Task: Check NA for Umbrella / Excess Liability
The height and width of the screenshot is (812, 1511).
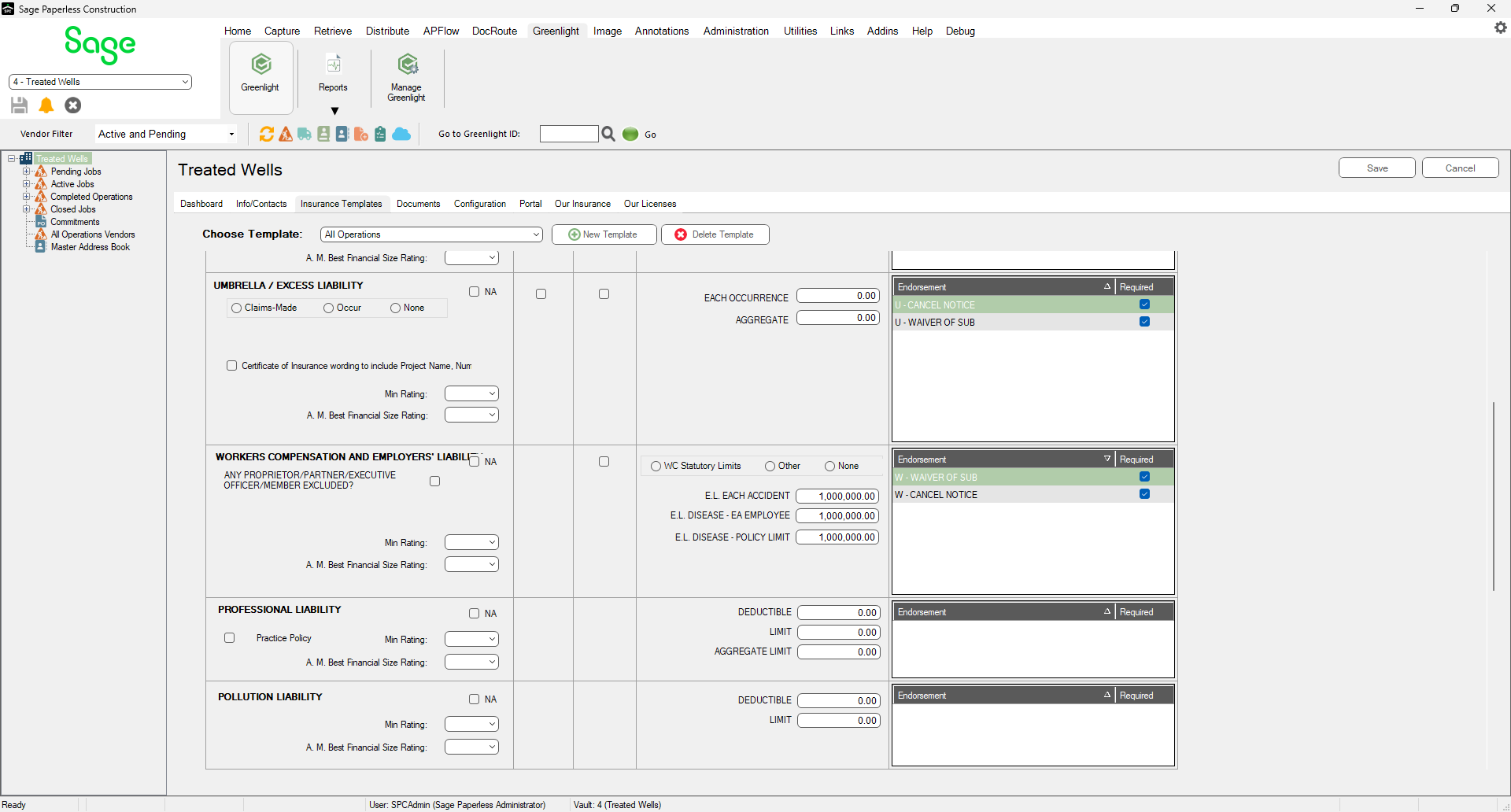Action: 475,292
